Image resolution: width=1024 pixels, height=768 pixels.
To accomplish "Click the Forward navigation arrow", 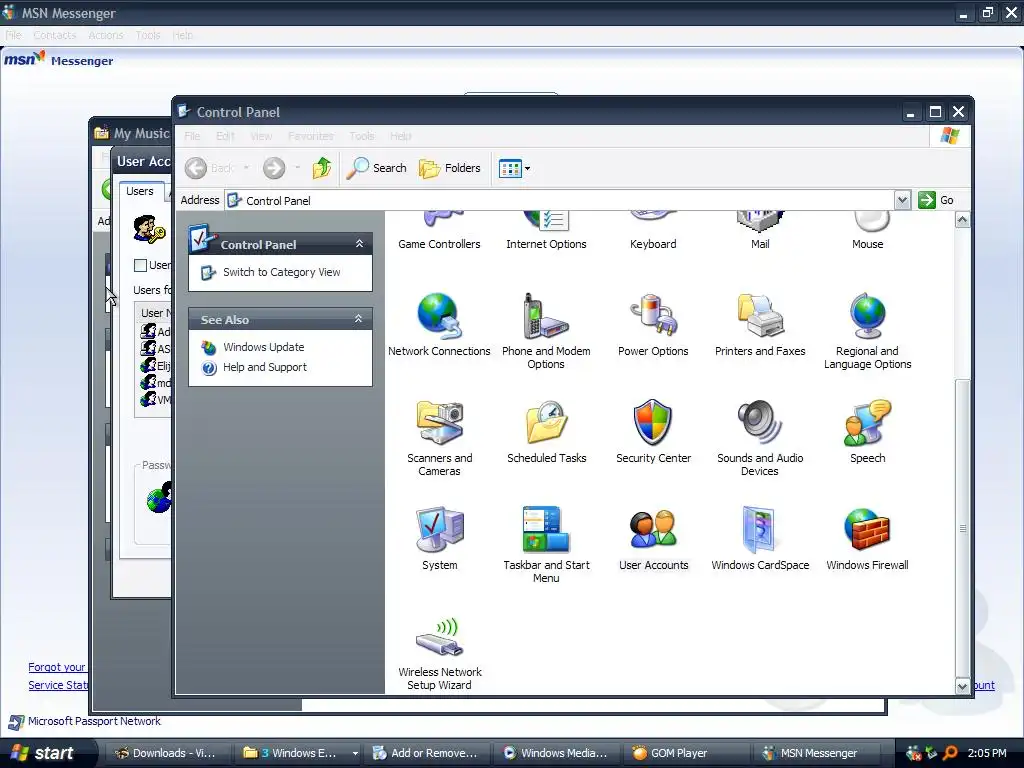I will pos(274,168).
